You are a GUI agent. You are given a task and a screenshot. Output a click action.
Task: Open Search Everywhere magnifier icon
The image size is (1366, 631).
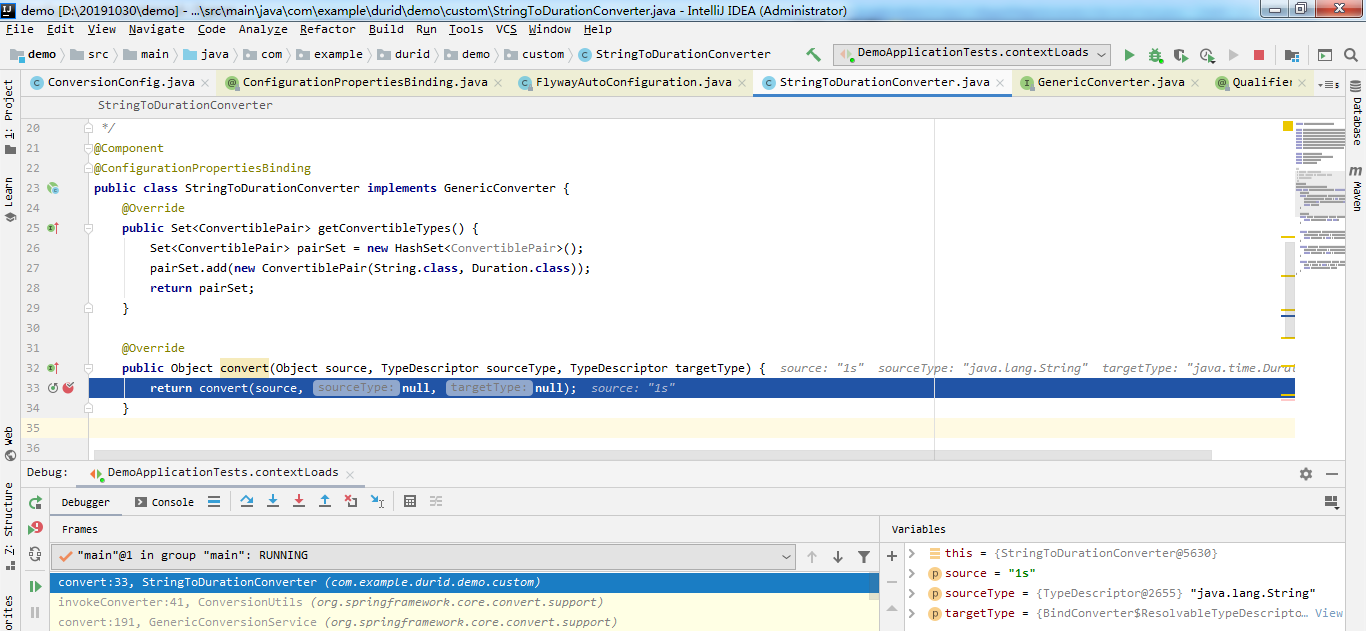click(x=1350, y=55)
